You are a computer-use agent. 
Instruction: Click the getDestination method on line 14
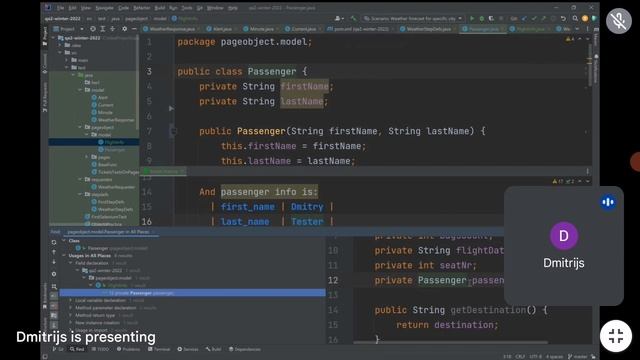(488, 310)
